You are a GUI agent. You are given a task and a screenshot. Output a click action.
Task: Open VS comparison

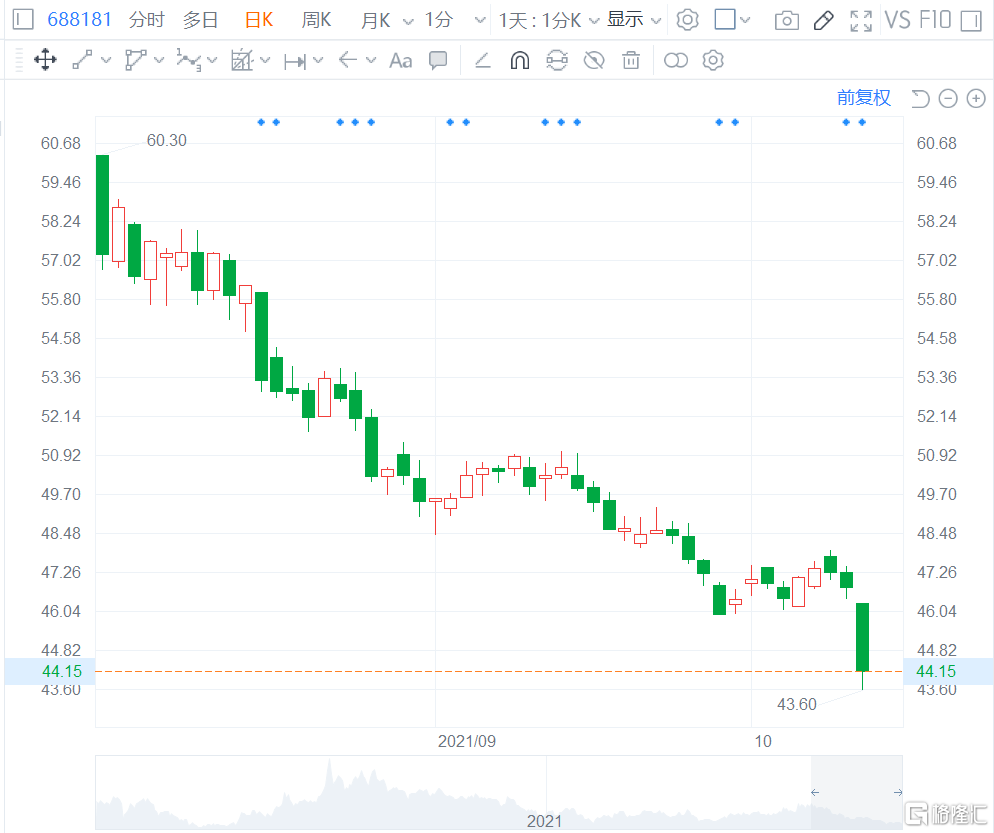pyautogui.click(x=898, y=20)
